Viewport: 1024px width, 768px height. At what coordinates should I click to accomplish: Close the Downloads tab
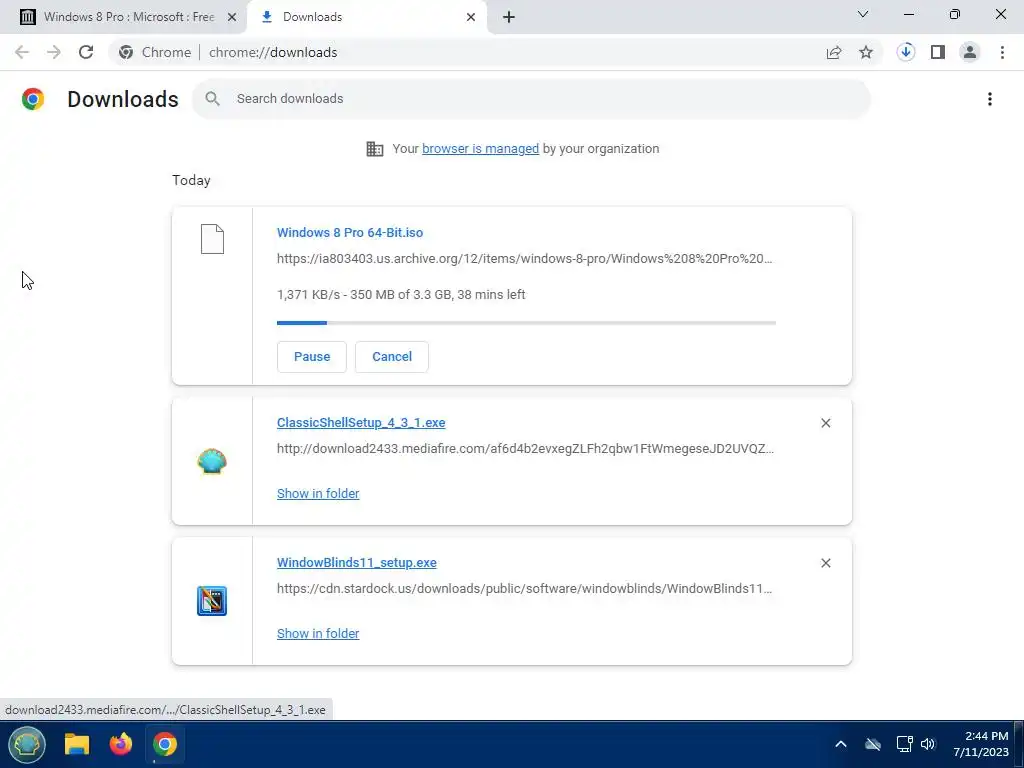471,17
